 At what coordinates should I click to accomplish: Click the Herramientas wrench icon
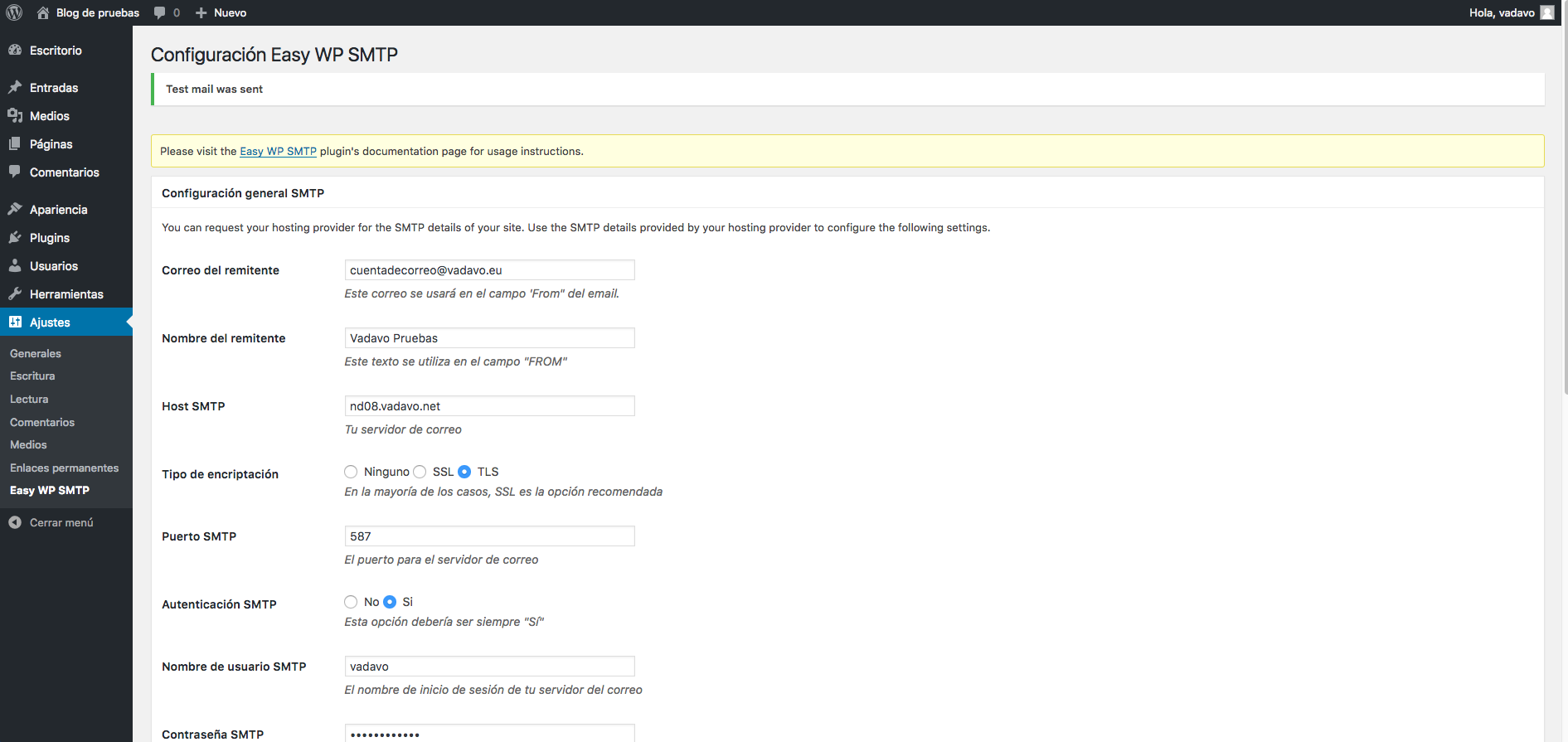(15, 293)
